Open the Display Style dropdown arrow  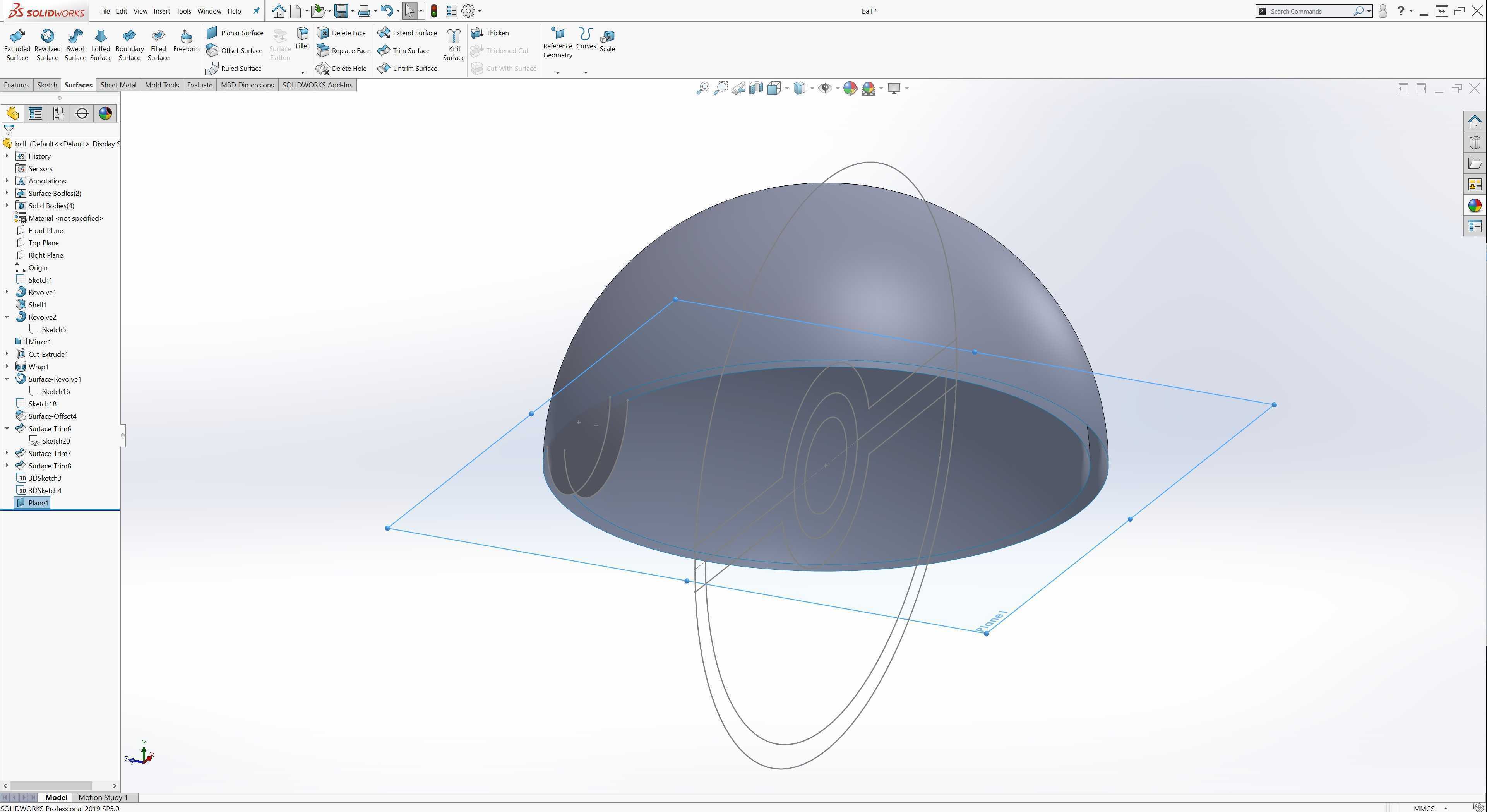(812, 88)
